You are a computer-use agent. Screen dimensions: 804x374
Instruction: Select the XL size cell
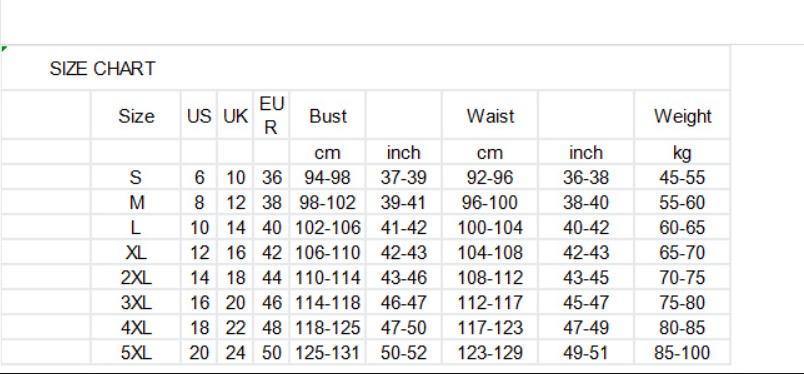coord(136,252)
